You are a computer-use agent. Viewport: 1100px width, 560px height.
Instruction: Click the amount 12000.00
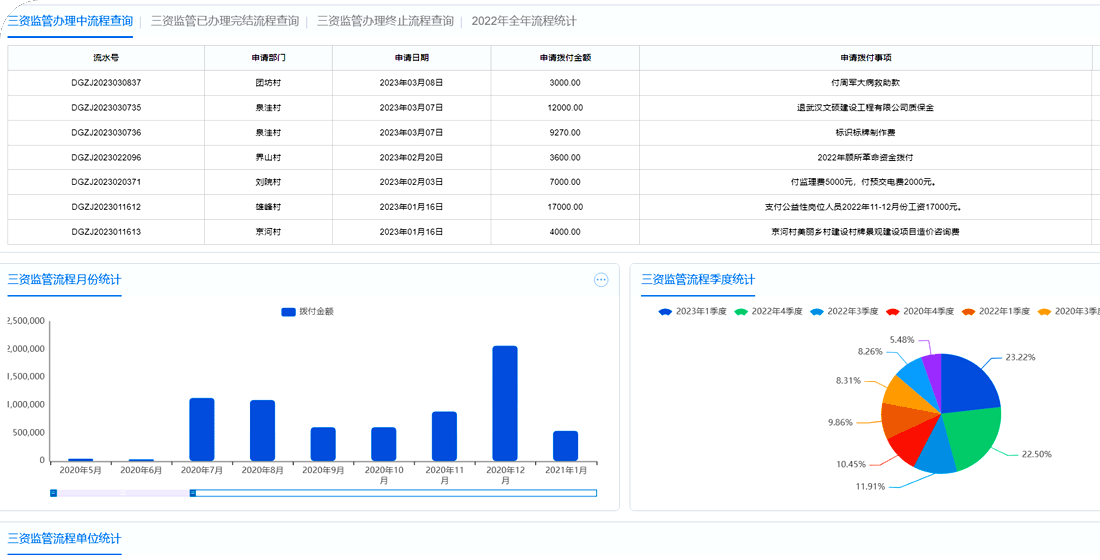(565, 108)
